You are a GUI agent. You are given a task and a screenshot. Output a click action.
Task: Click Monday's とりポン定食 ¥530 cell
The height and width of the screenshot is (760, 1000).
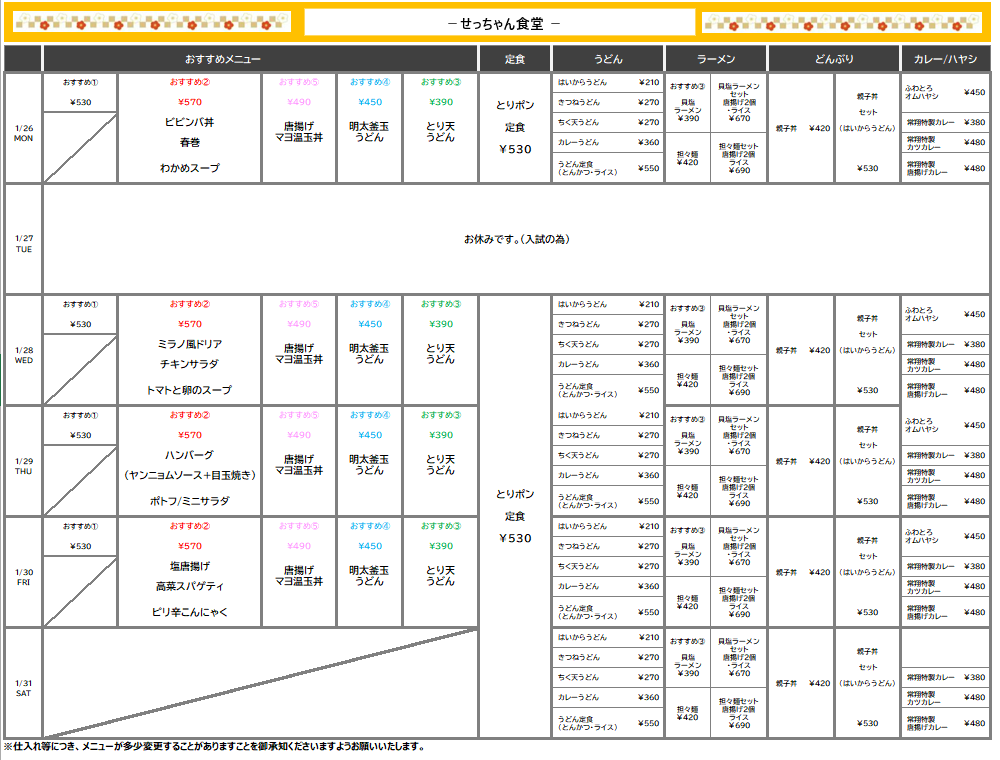515,128
